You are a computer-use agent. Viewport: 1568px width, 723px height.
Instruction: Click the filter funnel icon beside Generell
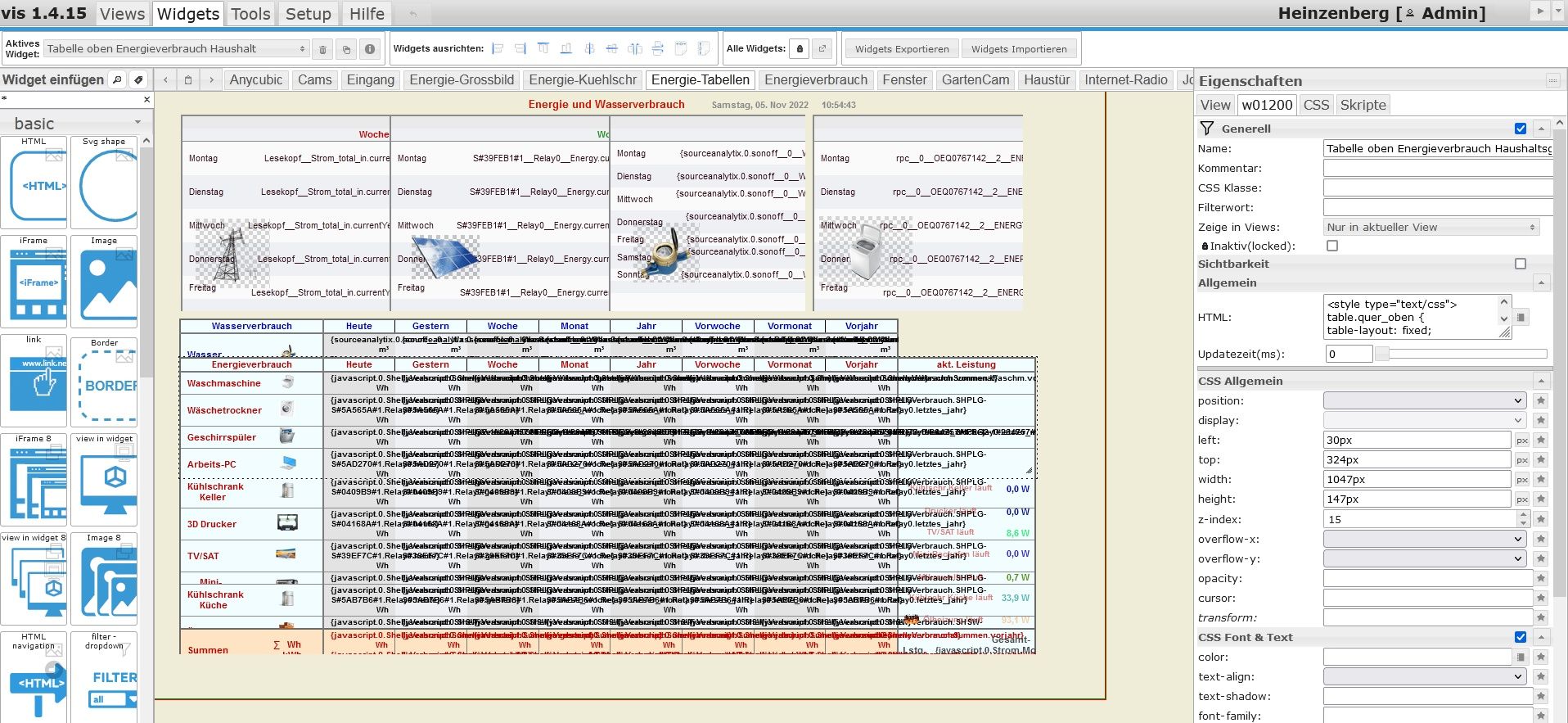point(1206,129)
